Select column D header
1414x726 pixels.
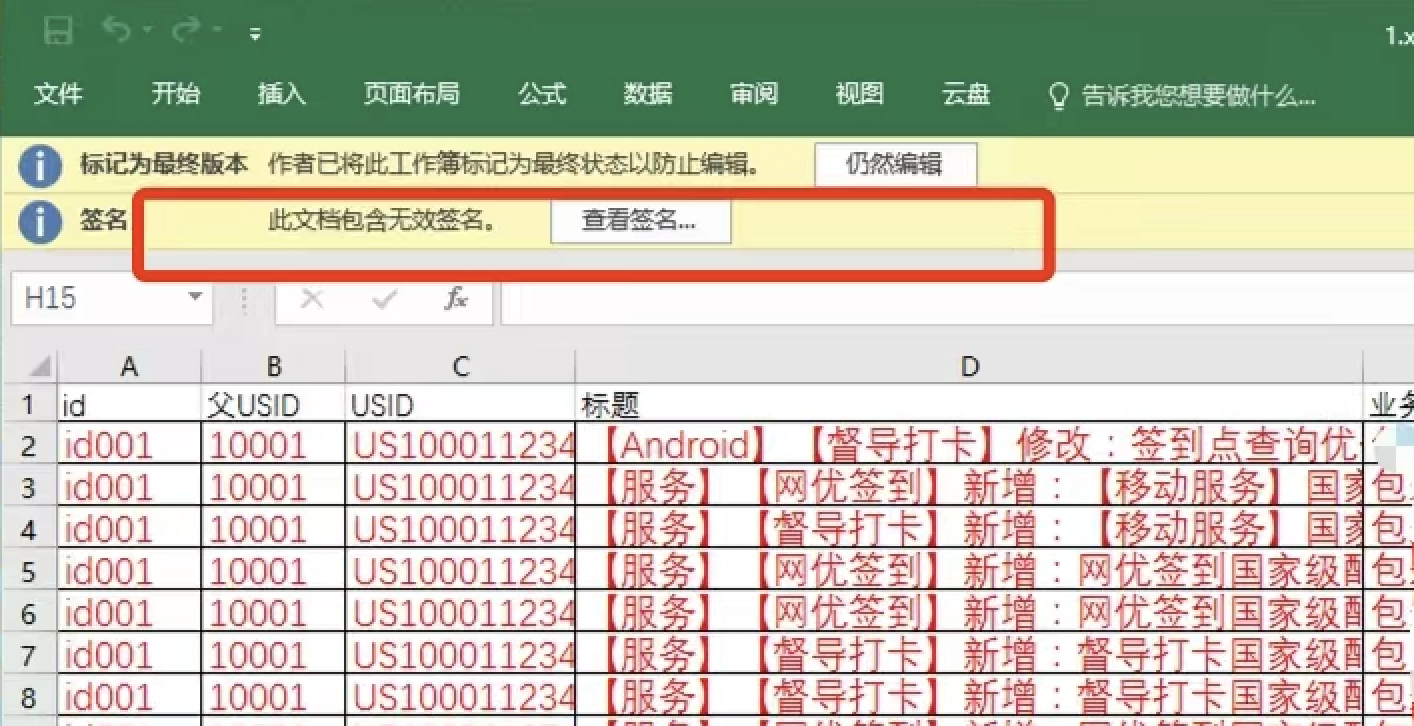[969, 367]
